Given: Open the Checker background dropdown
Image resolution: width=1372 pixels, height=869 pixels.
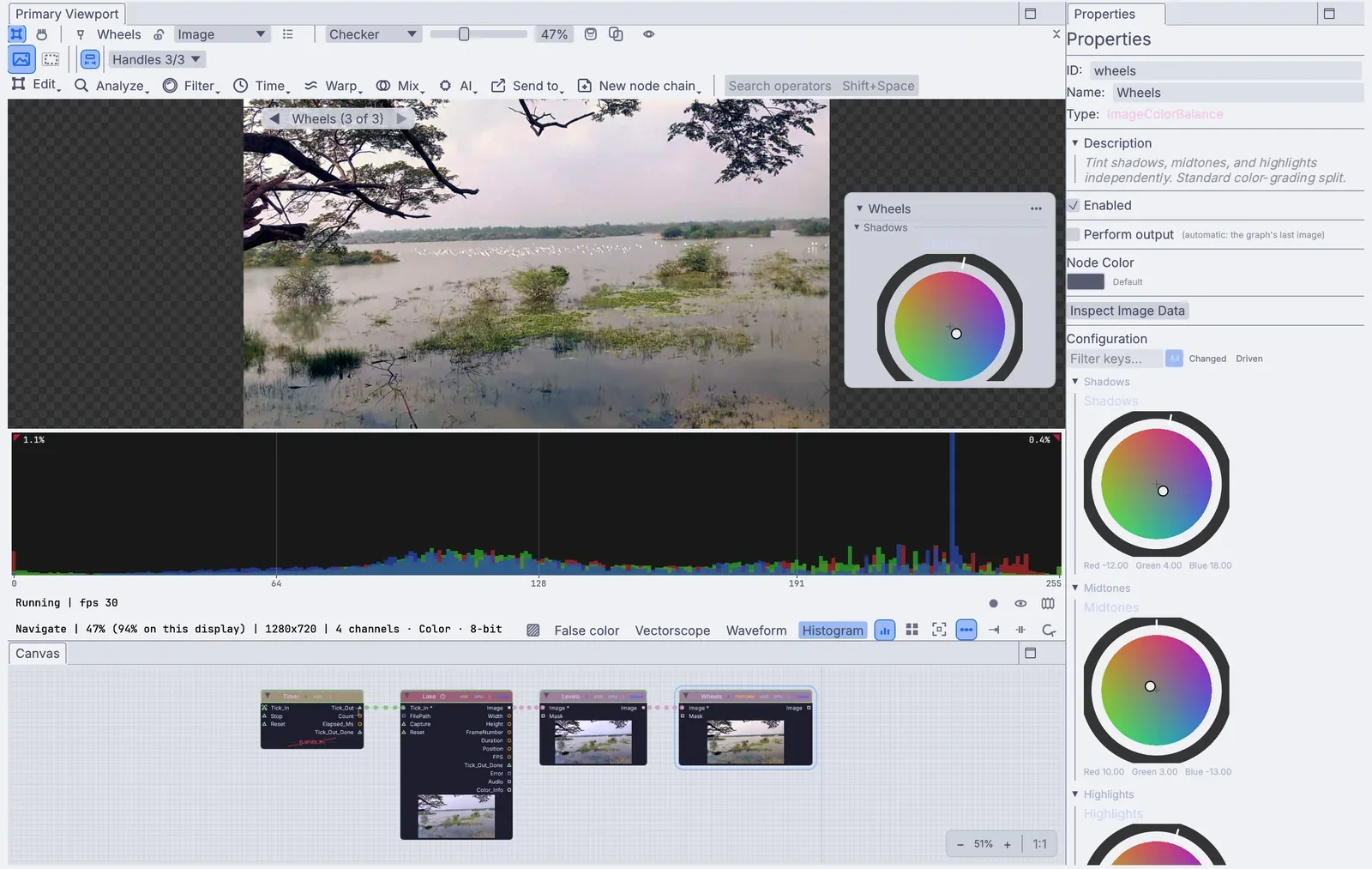Looking at the screenshot, I should [374, 34].
